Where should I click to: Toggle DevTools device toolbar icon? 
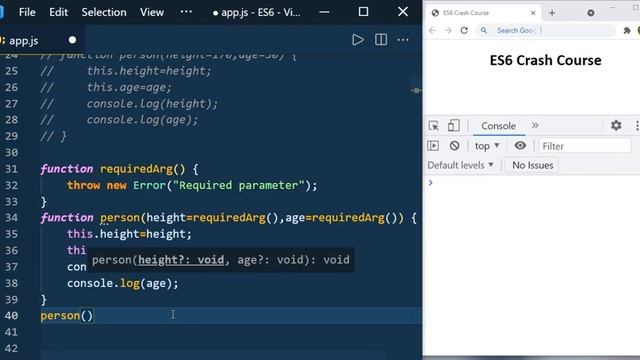453,126
